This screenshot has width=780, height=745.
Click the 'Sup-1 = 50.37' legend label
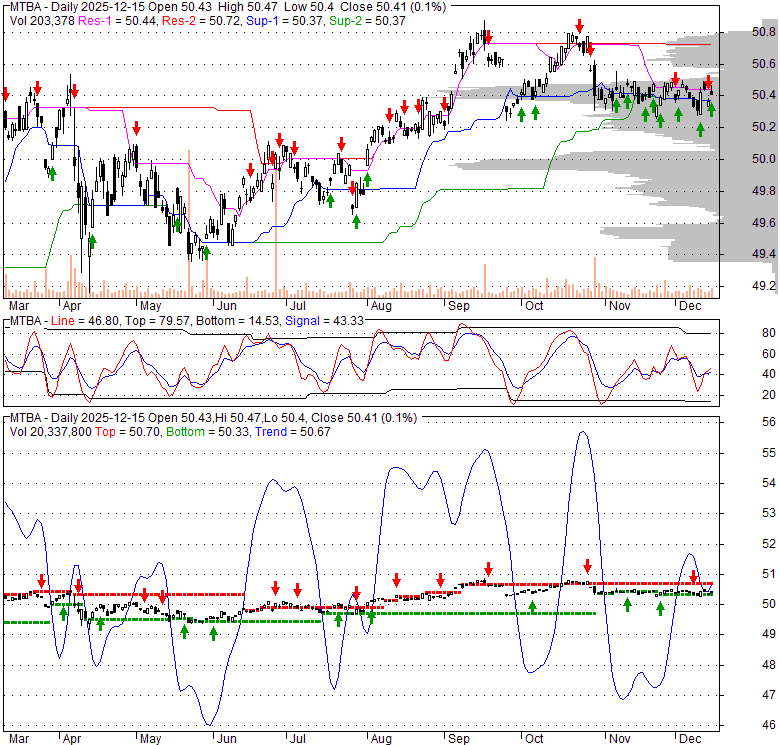point(286,21)
